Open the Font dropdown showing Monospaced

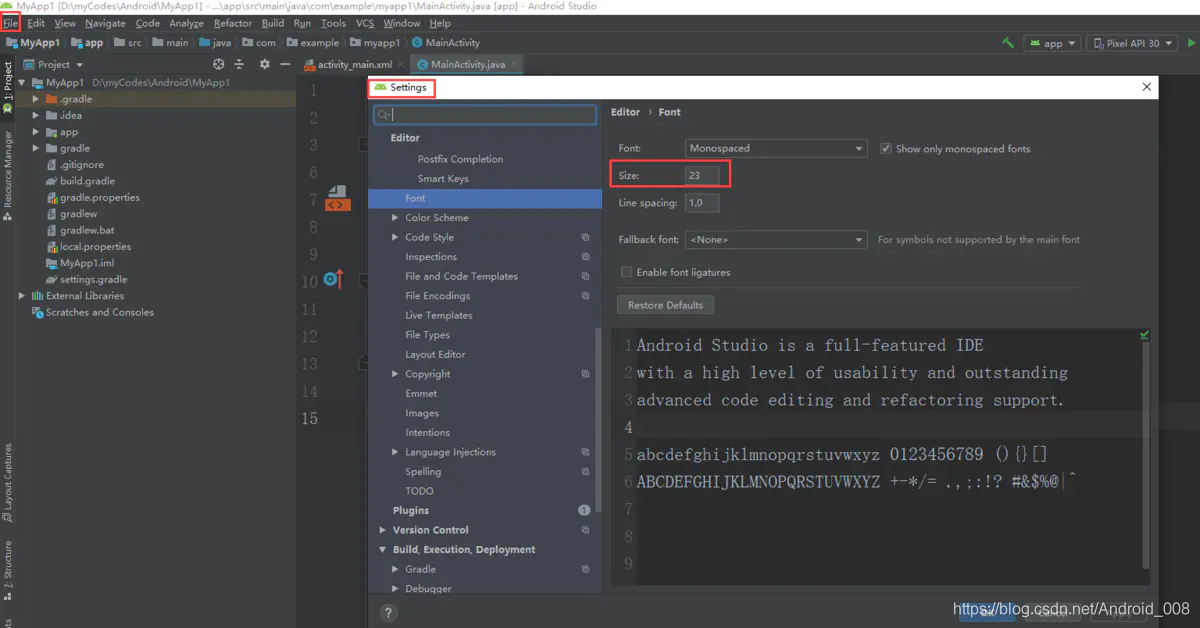click(x=776, y=148)
